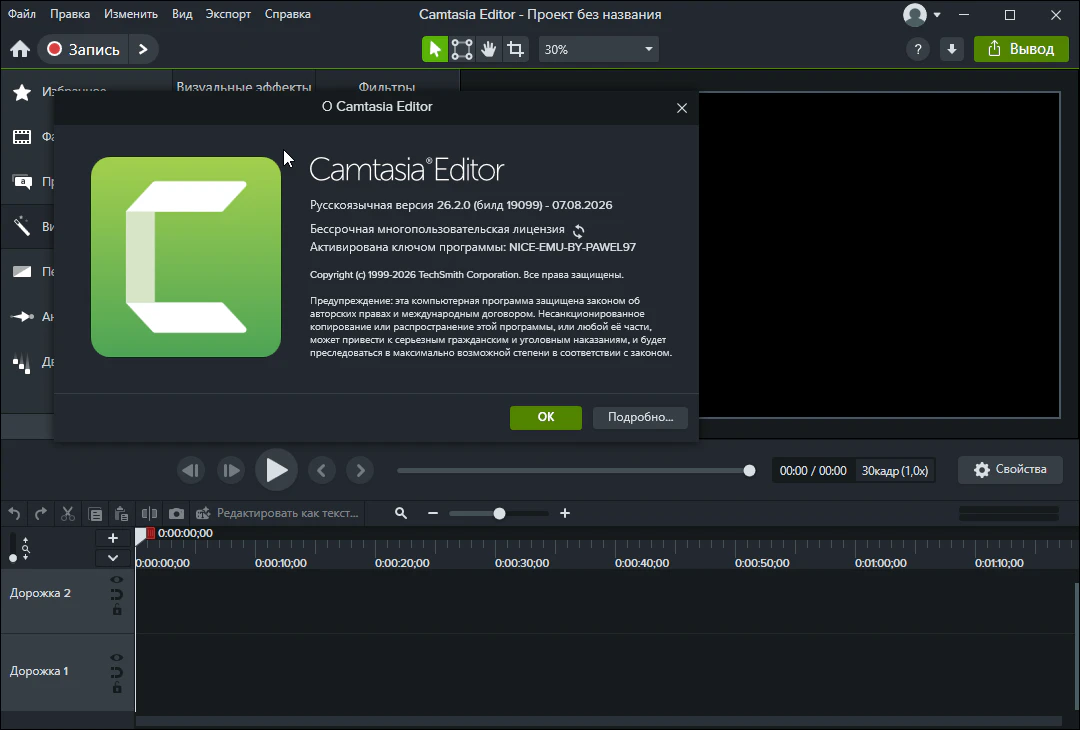The height and width of the screenshot is (730, 1080).
Task: Click the green Вывод export button
Action: tap(1021, 49)
